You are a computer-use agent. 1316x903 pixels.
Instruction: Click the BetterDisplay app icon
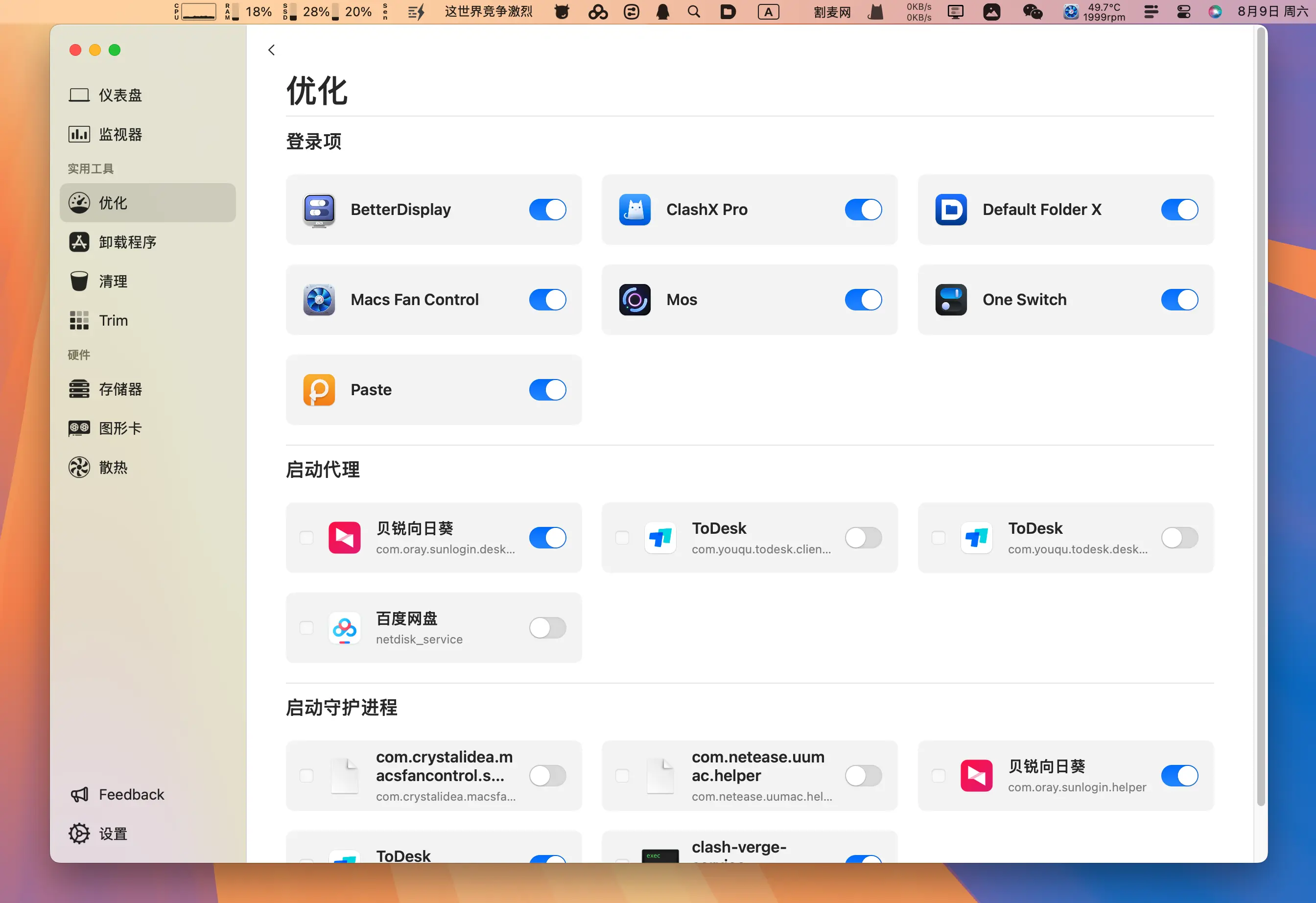pyautogui.click(x=319, y=210)
